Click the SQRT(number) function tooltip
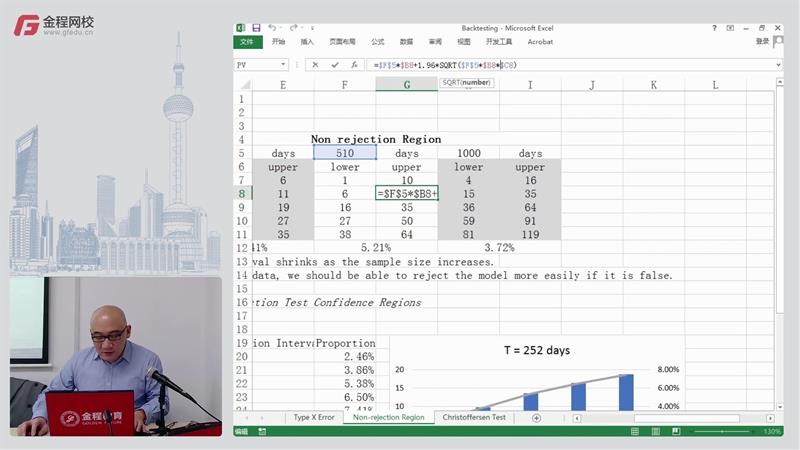Screen dimensions: 800x450 point(466,83)
